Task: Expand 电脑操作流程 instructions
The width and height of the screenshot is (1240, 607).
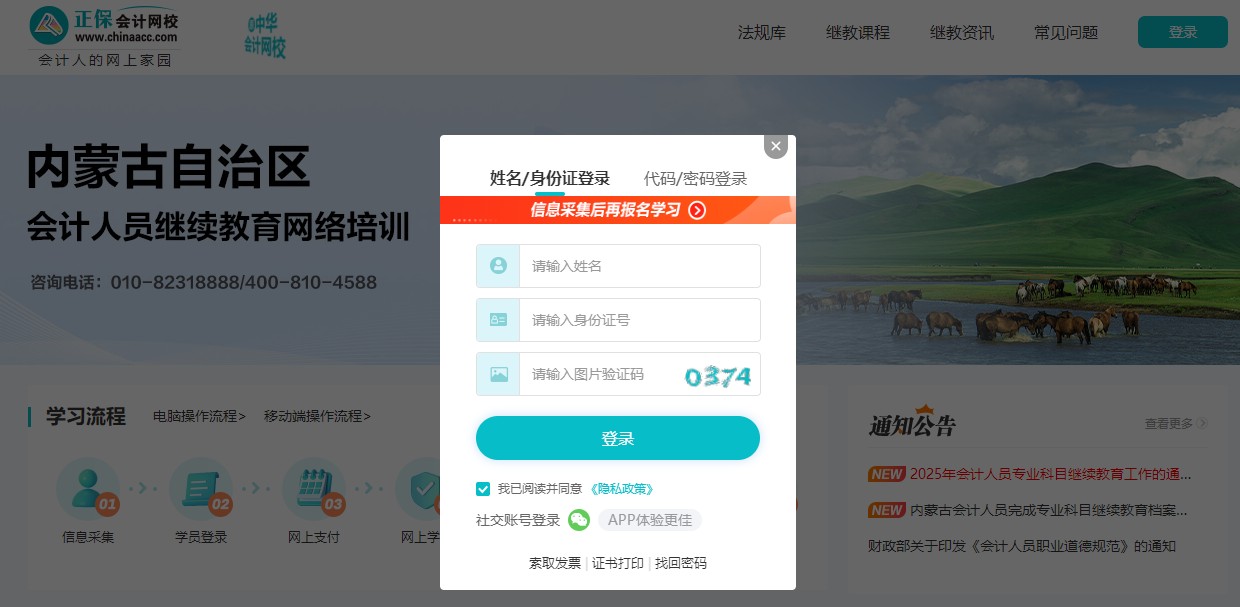Action: [199, 416]
